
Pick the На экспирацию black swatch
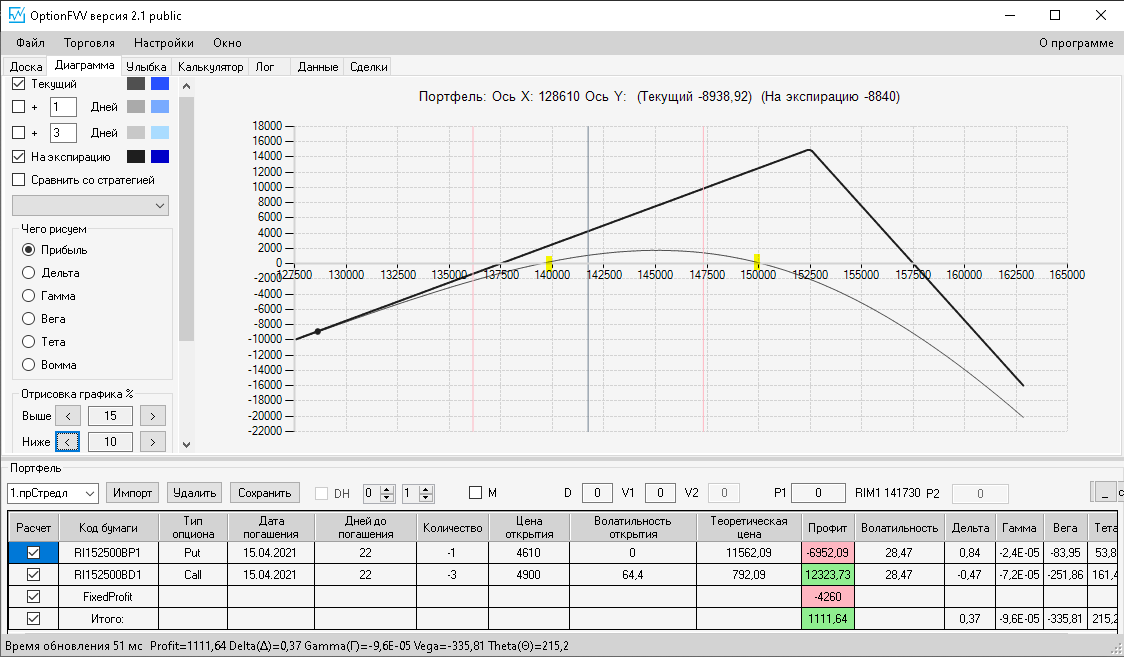click(136, 156)
